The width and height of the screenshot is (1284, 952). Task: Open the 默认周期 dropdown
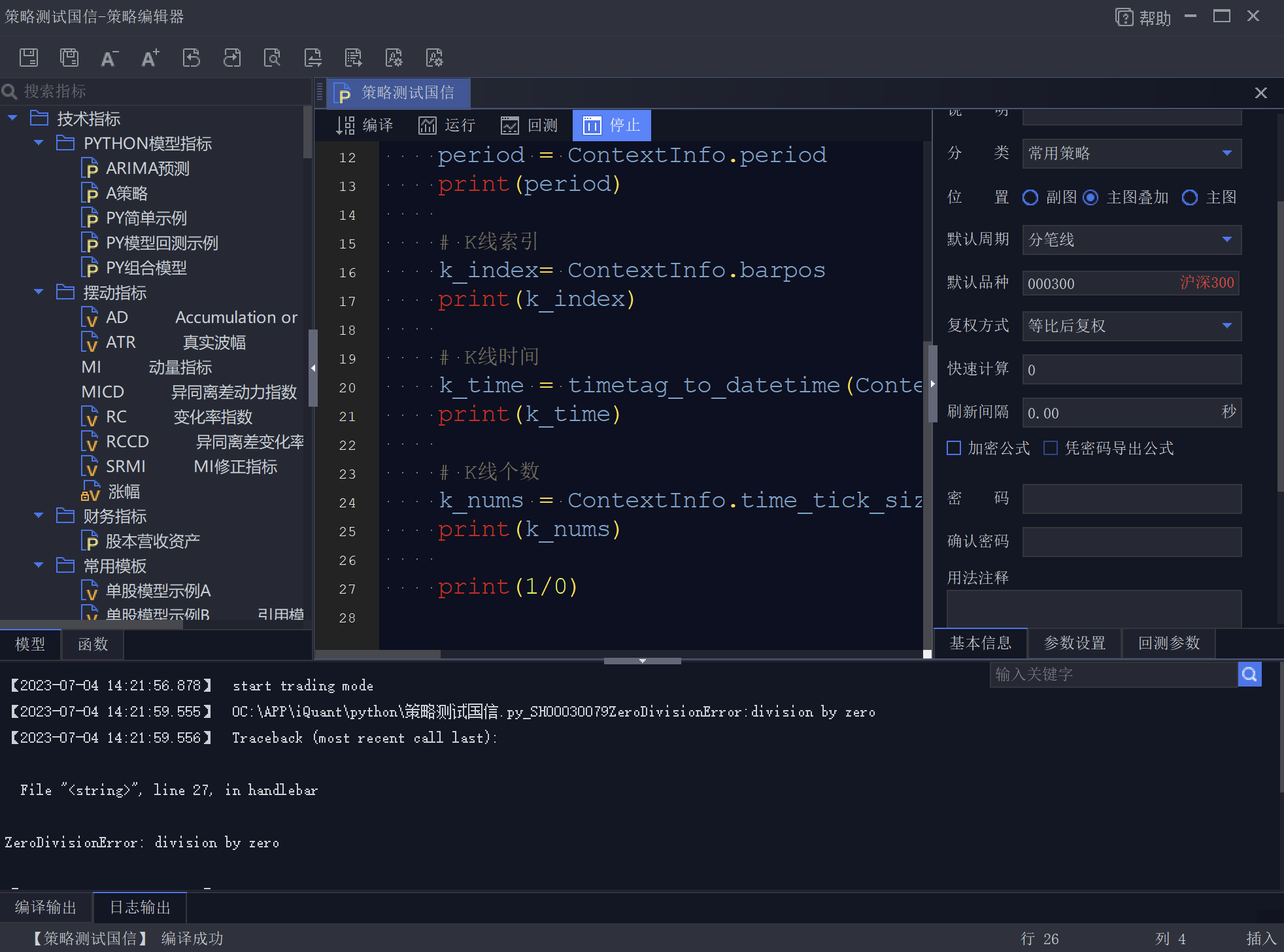[x=1227, y=240]
